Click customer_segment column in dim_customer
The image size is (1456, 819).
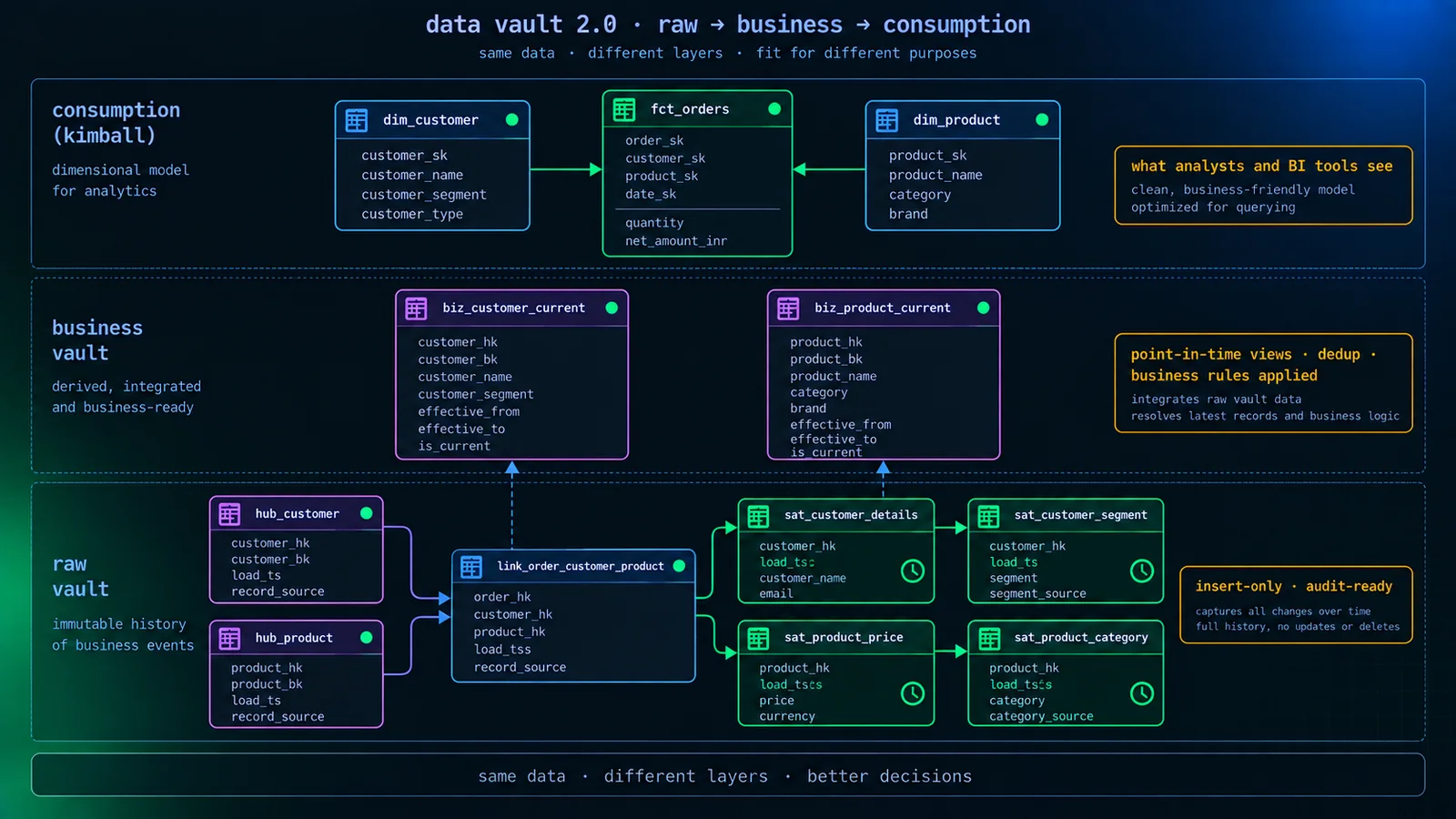(423, 195)
